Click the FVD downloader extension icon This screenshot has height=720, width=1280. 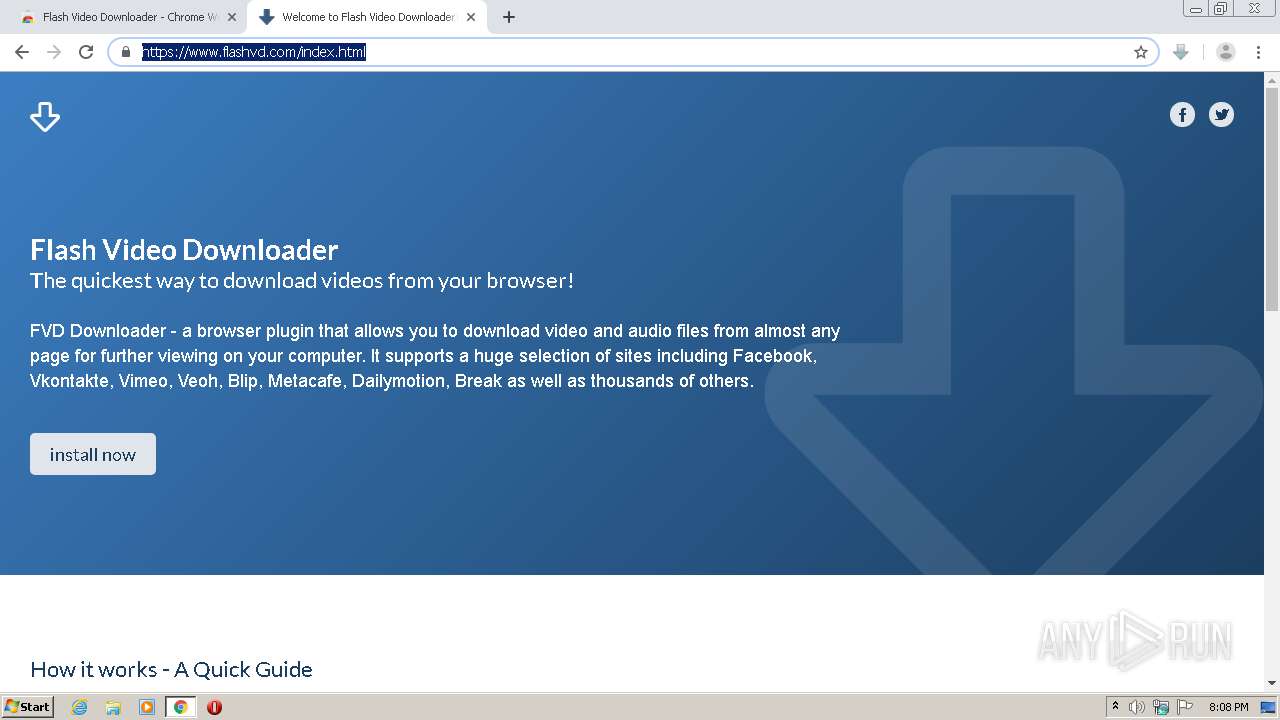tap(1181, 52)
